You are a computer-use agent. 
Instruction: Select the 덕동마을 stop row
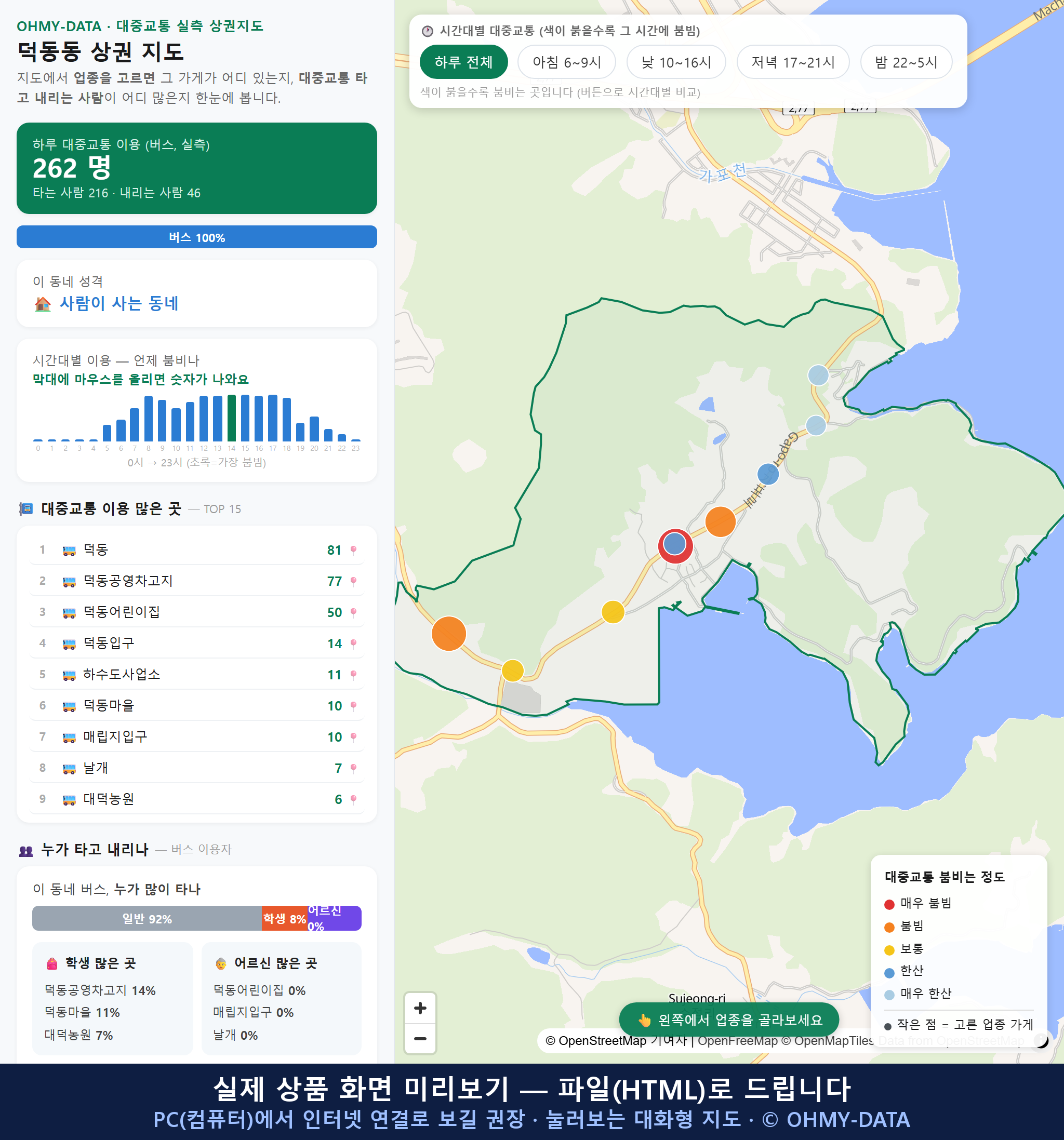(197, 705)
